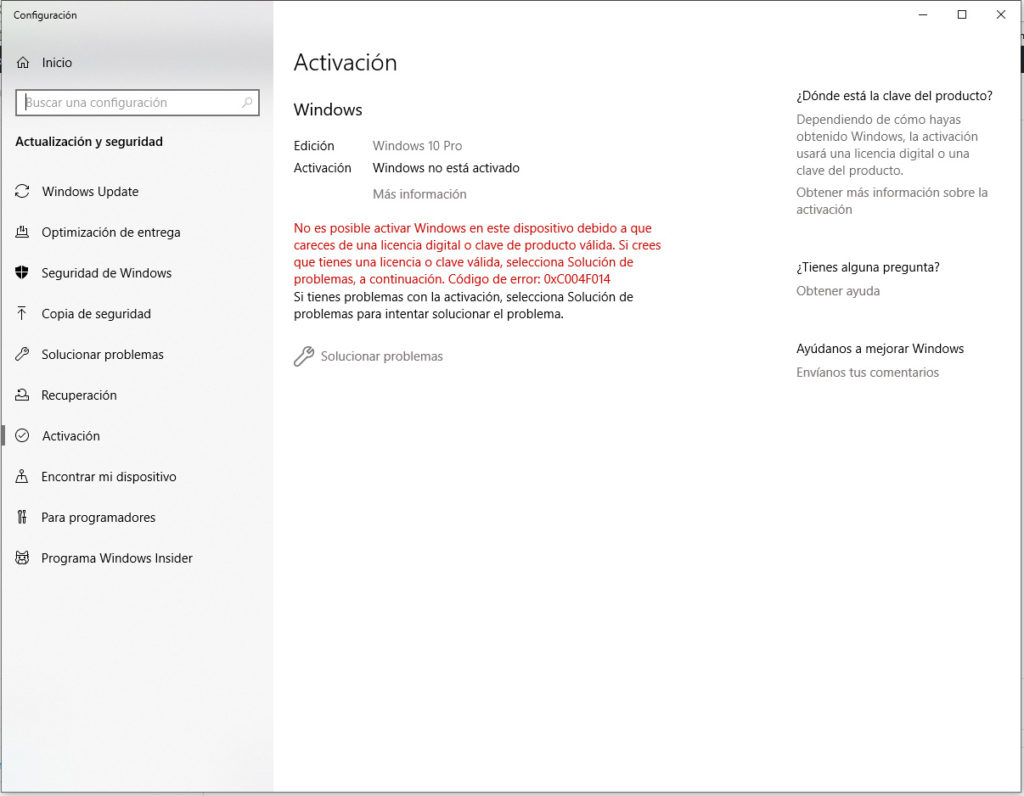Click Solucionar problemas link in the main panel
The height and width of the screenshot is (796, 1024).
click(381, 357)
